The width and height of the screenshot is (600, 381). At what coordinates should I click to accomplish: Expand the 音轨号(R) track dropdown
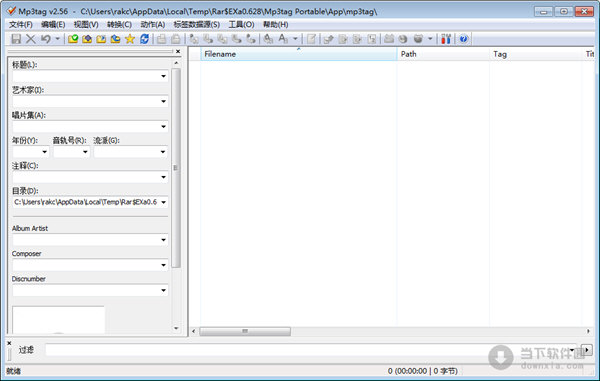click(85, 152)
